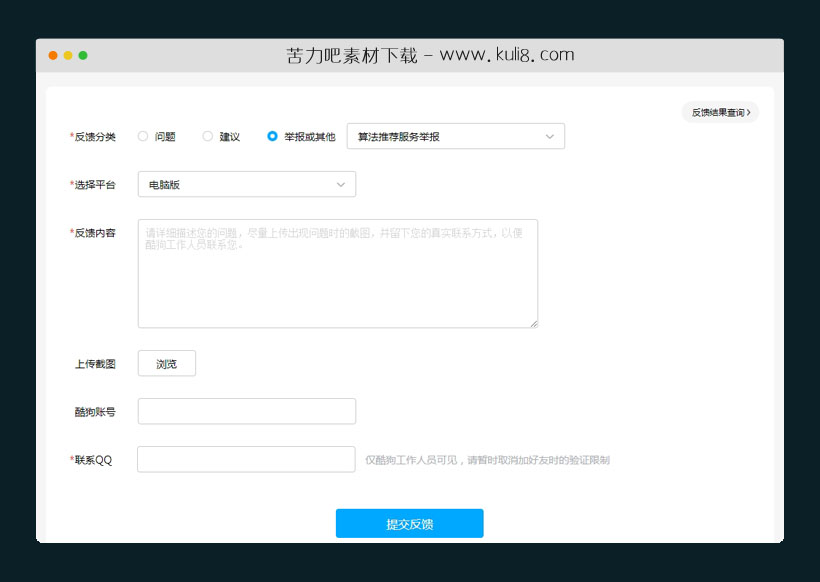Open the 反馈结果查询 panel

click(718, 112)
